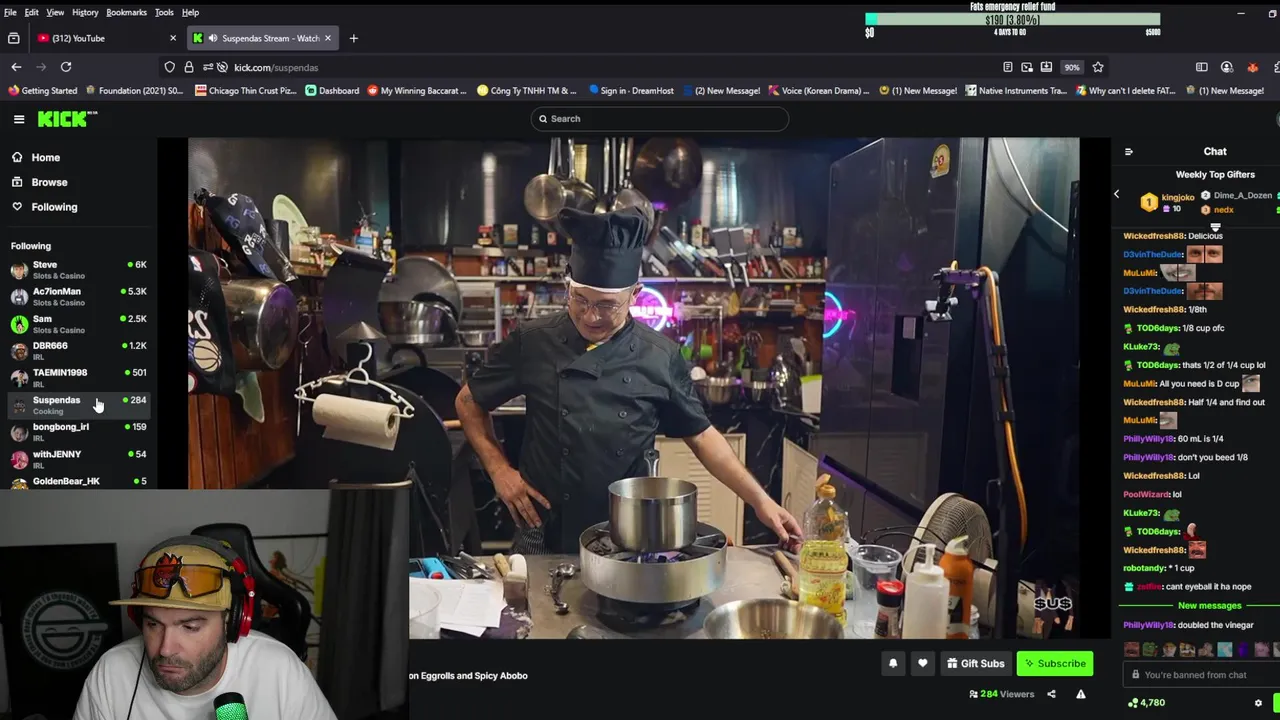Open the Edit menu
Image resolution: width=1280 pixels, height=720 pixels.
(x=32, y=12)
